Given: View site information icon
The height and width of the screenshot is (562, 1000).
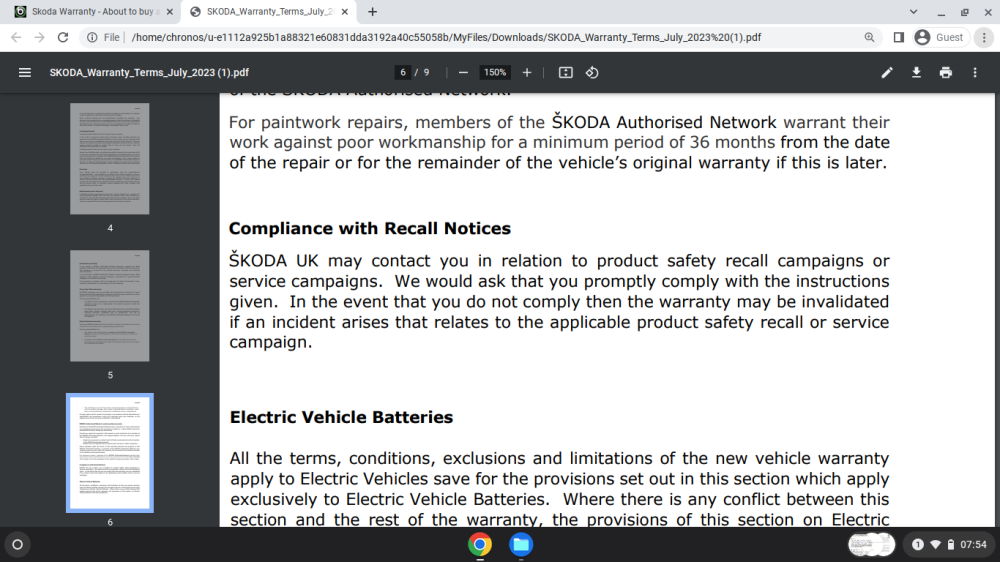Looking at the screenshot, I should [x=92, y=38].
